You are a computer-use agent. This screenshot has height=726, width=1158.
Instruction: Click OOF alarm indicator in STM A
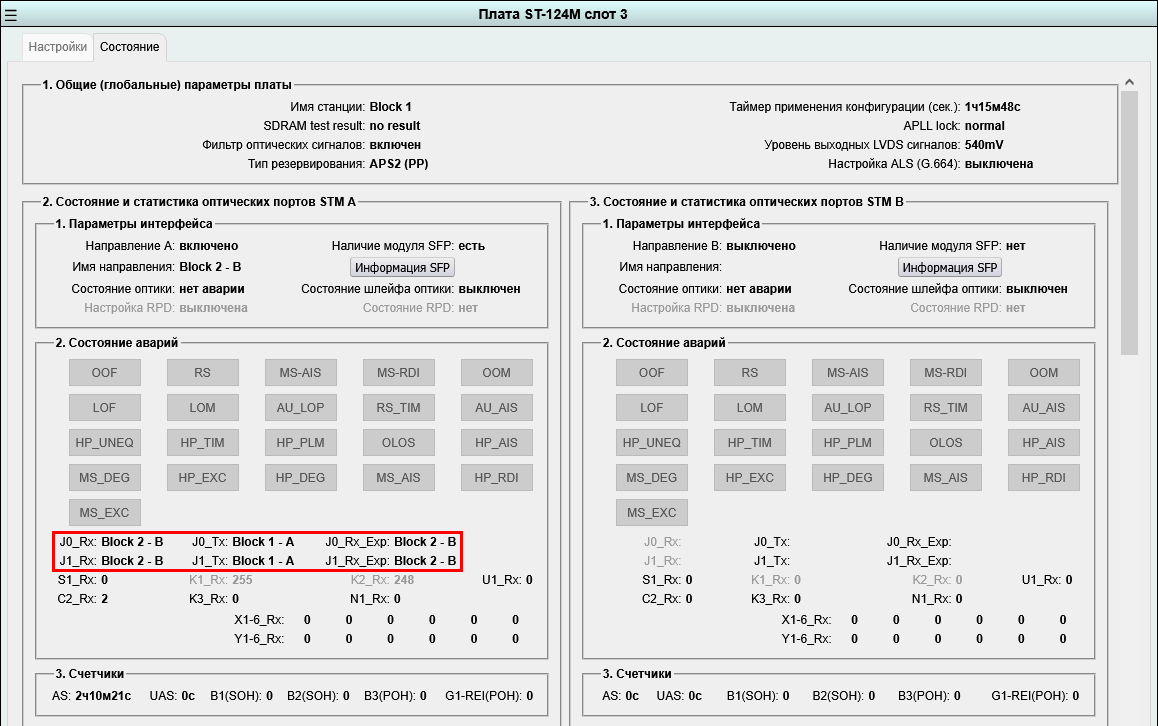coord(105,373)
